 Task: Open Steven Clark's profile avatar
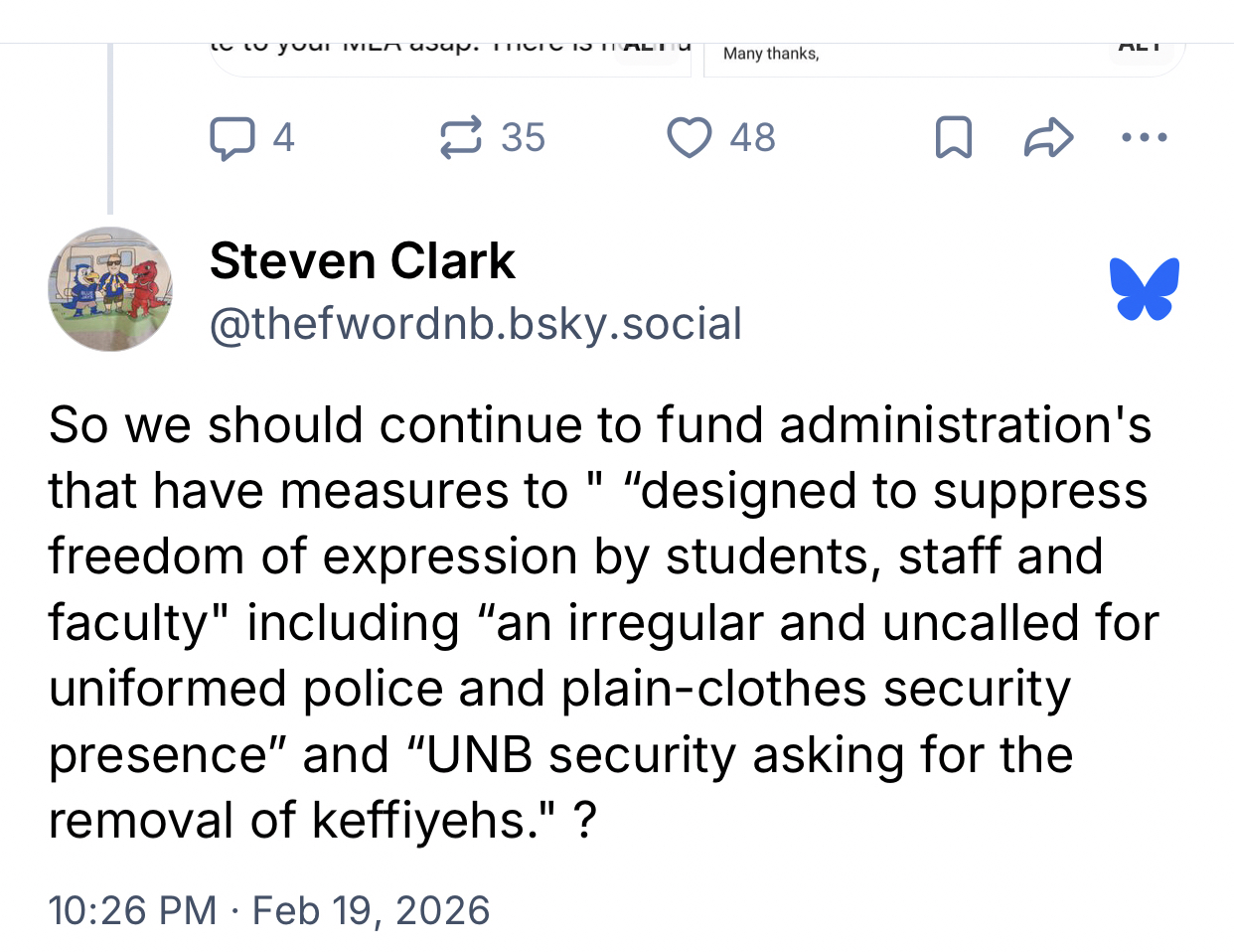pyautogui.click(x=110, y=289)
